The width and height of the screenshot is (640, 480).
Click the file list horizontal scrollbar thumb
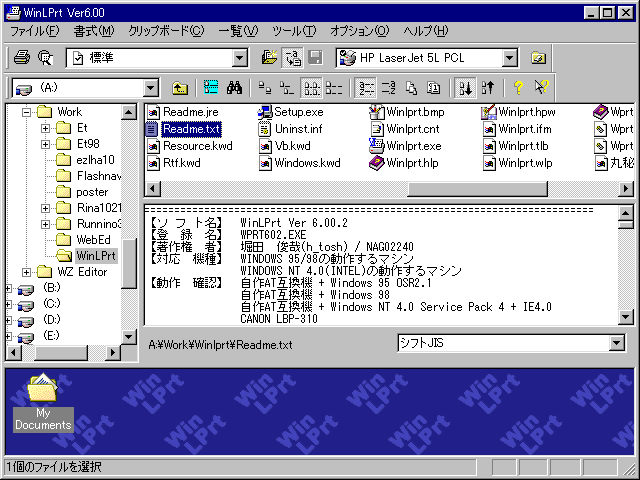tap(477, 189)
